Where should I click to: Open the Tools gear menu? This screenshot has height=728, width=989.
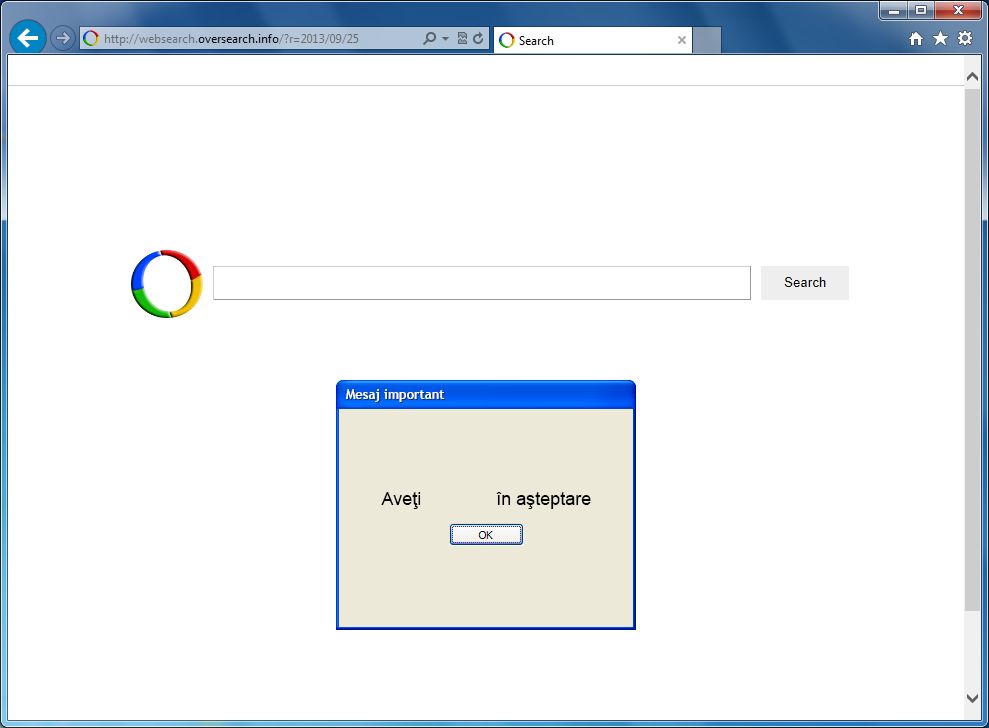pos(965,38)
